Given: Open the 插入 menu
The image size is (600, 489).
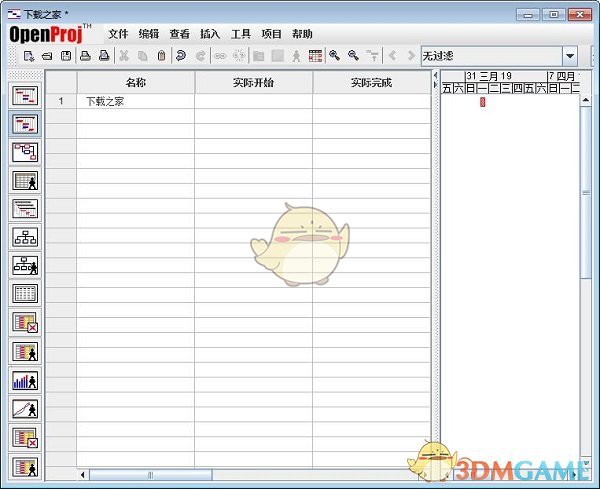Looking at the screenshot, I should [210, 34].
